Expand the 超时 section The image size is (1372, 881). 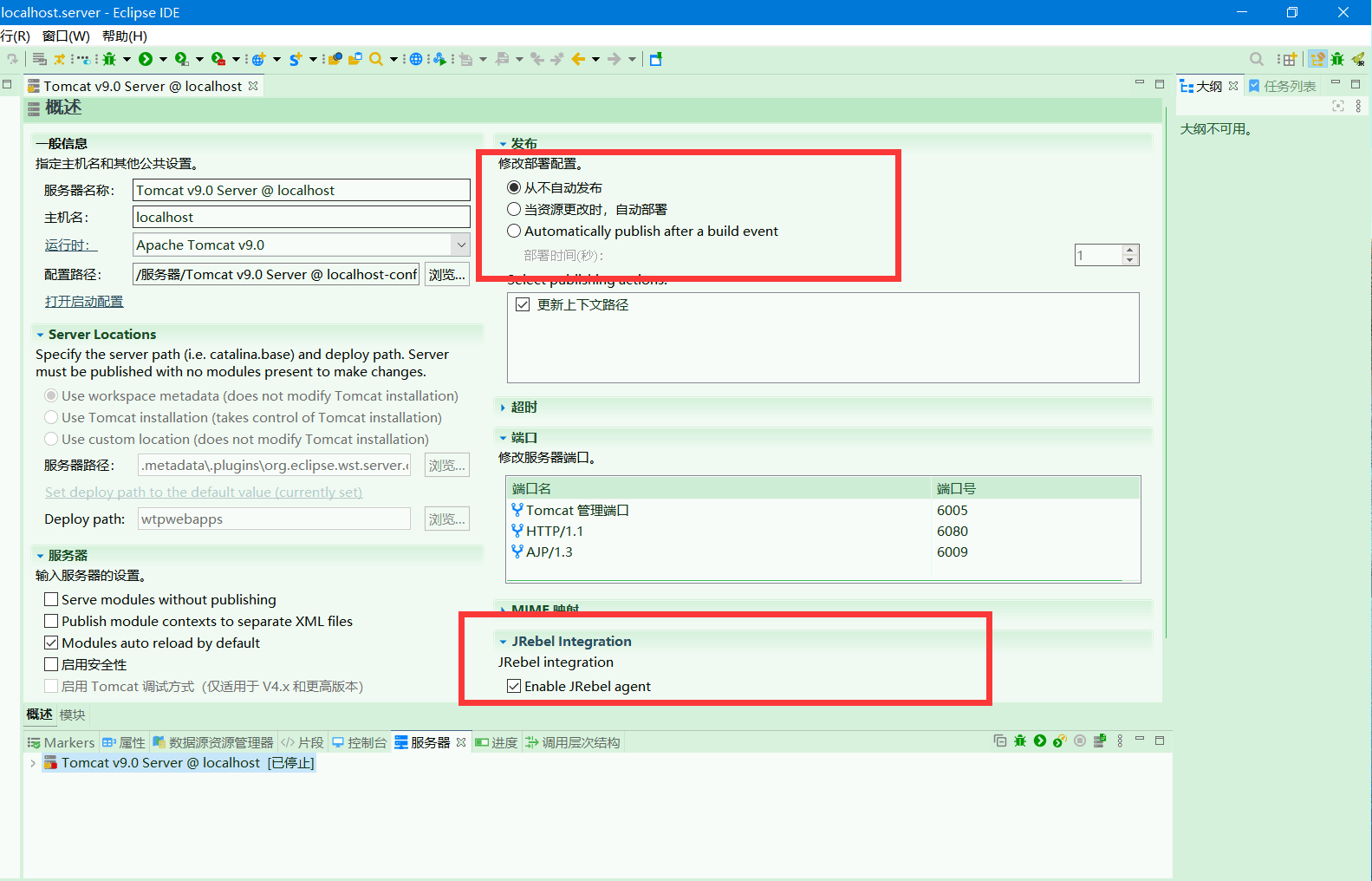[503, 408]
